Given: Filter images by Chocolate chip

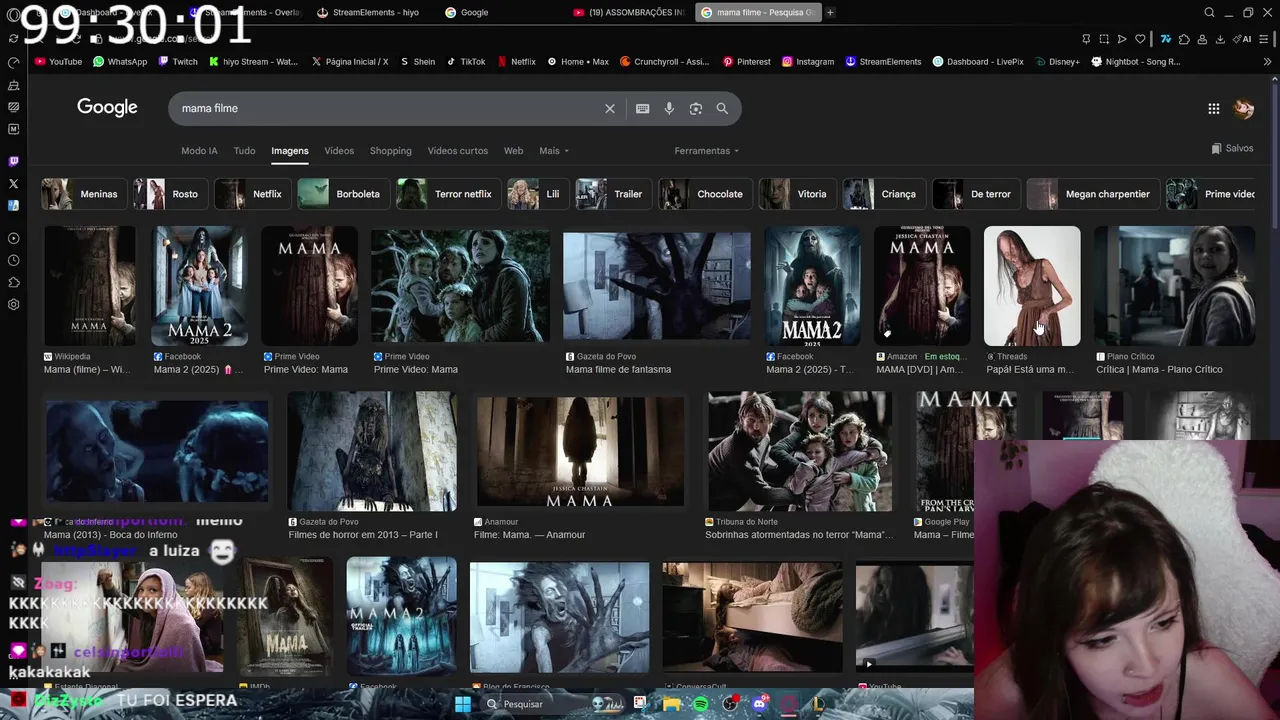Looking at the screenshot, I should coord(705,194).
